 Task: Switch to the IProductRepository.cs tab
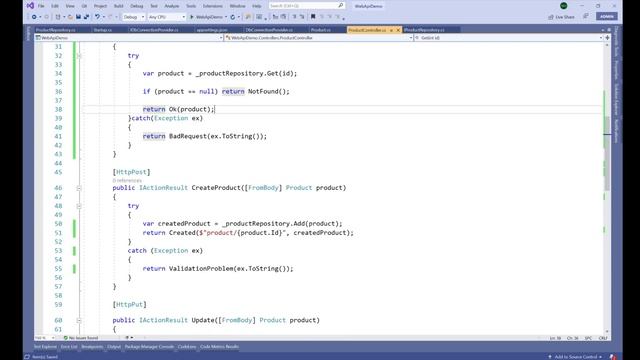tap(424, 30)
